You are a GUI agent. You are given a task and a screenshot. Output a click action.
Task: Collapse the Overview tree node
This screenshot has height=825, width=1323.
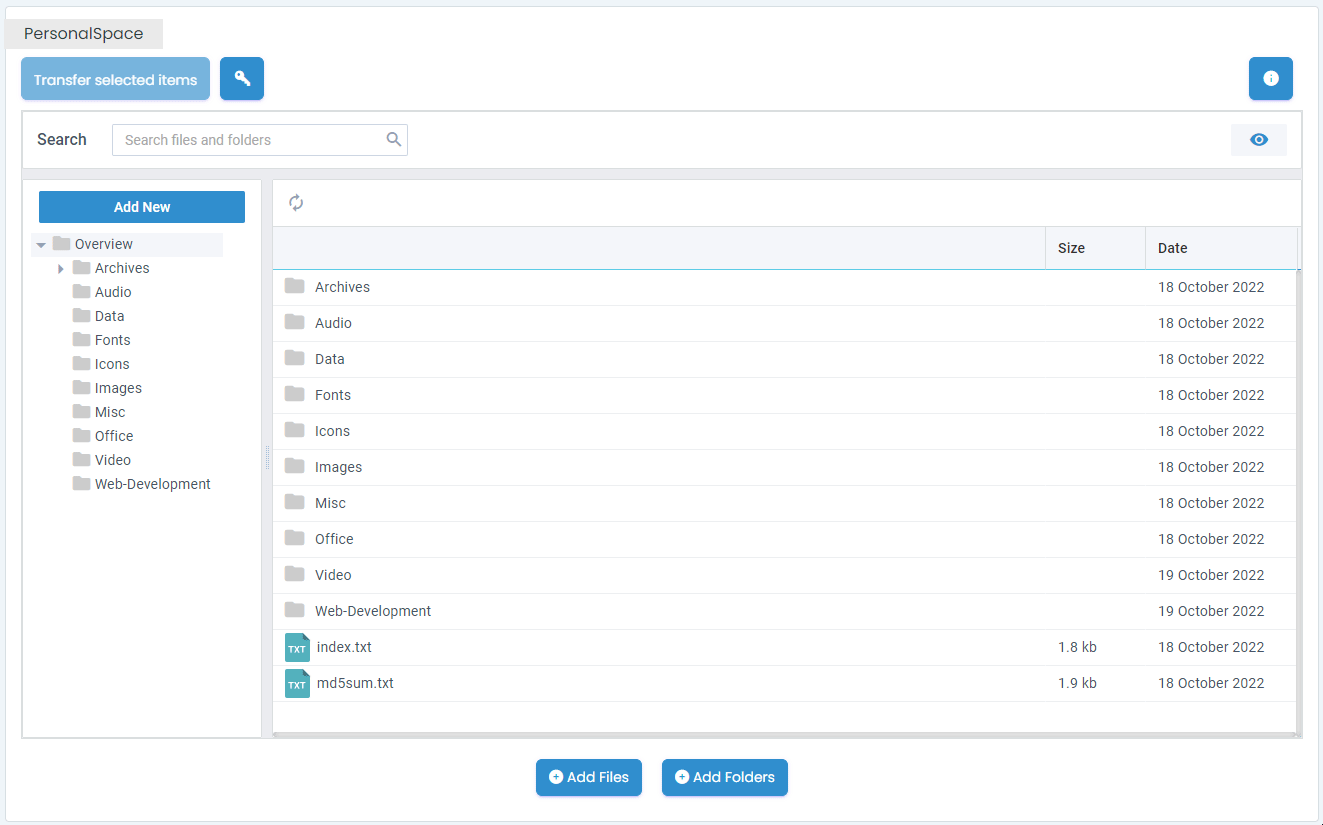click(x=41, y=244)
